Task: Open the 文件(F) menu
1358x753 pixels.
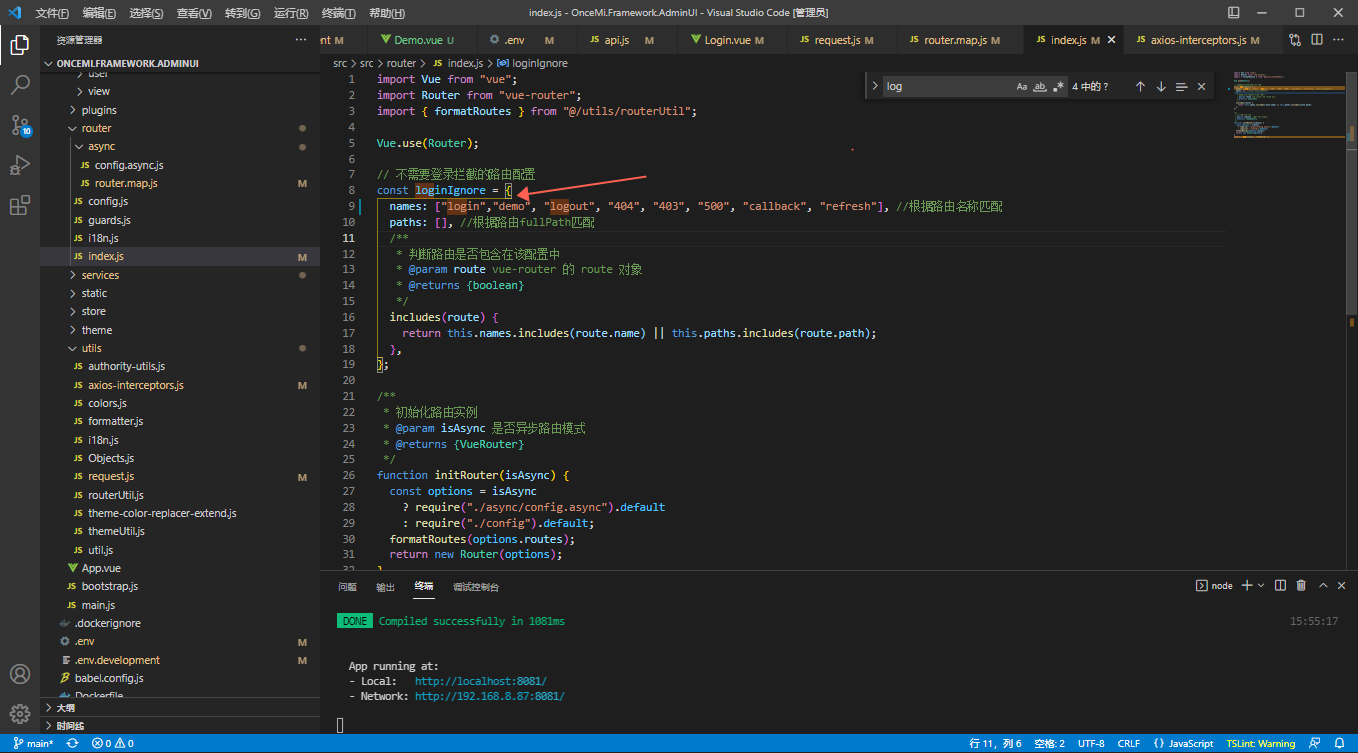Action: tap(52, 13)
